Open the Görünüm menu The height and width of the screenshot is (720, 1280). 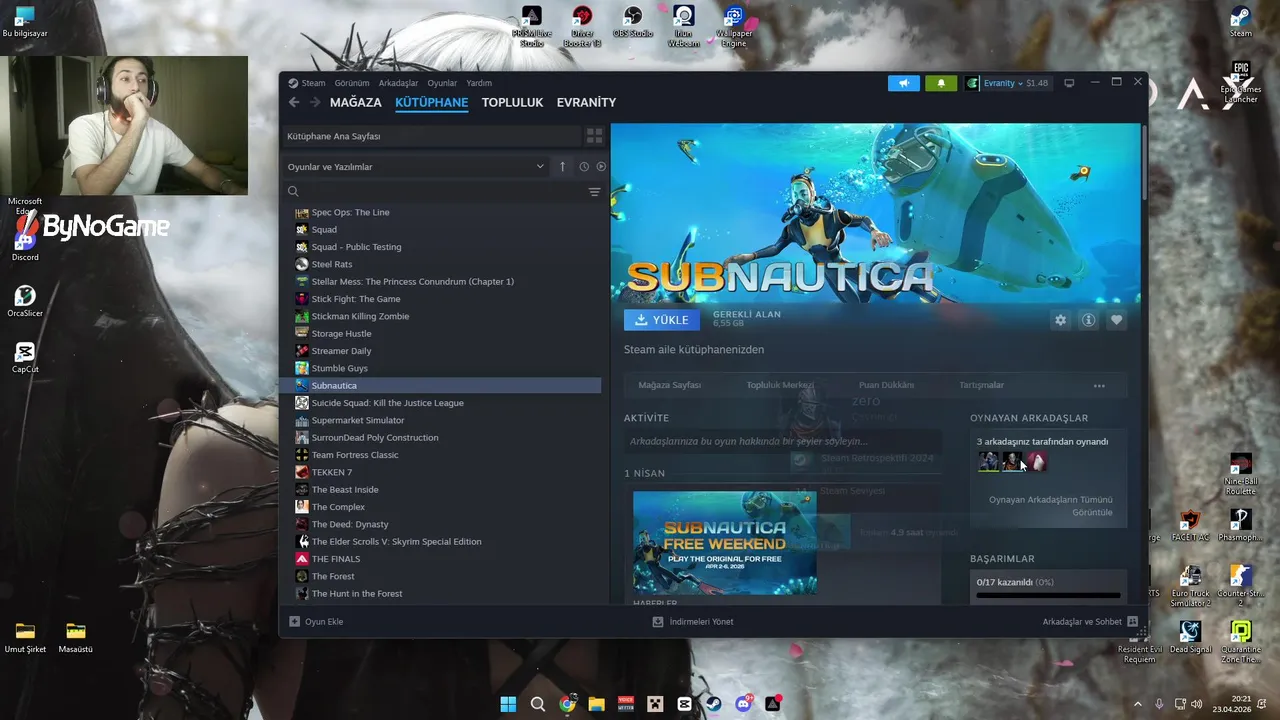[352, 83]
